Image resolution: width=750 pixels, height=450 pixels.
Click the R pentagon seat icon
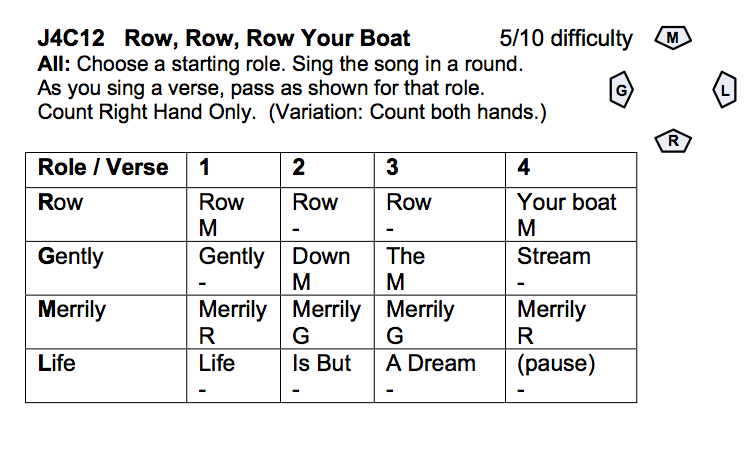[x=673, y=141]
